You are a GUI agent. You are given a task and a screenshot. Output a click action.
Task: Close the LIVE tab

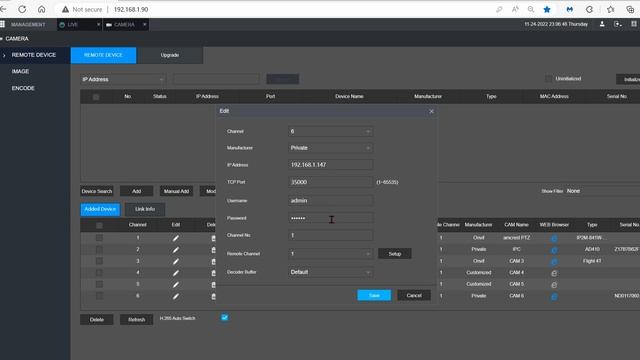pos(98,24)
